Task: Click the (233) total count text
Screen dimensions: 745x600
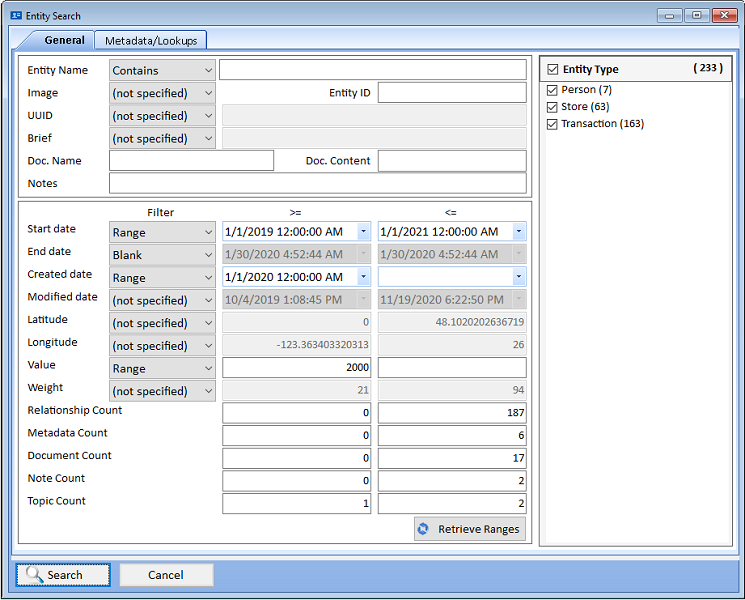Action: pos(708,68)
